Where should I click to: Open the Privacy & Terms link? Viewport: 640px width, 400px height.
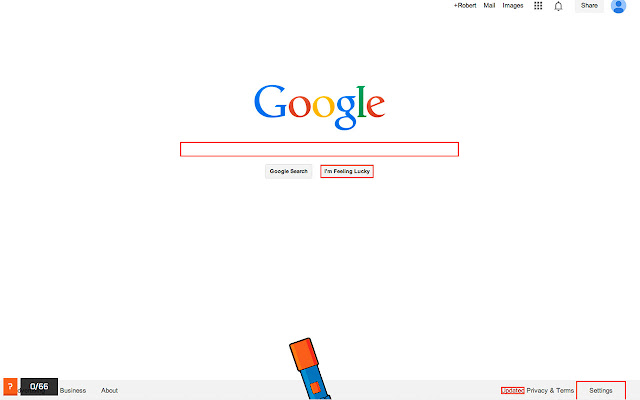(x=550, y=391)
